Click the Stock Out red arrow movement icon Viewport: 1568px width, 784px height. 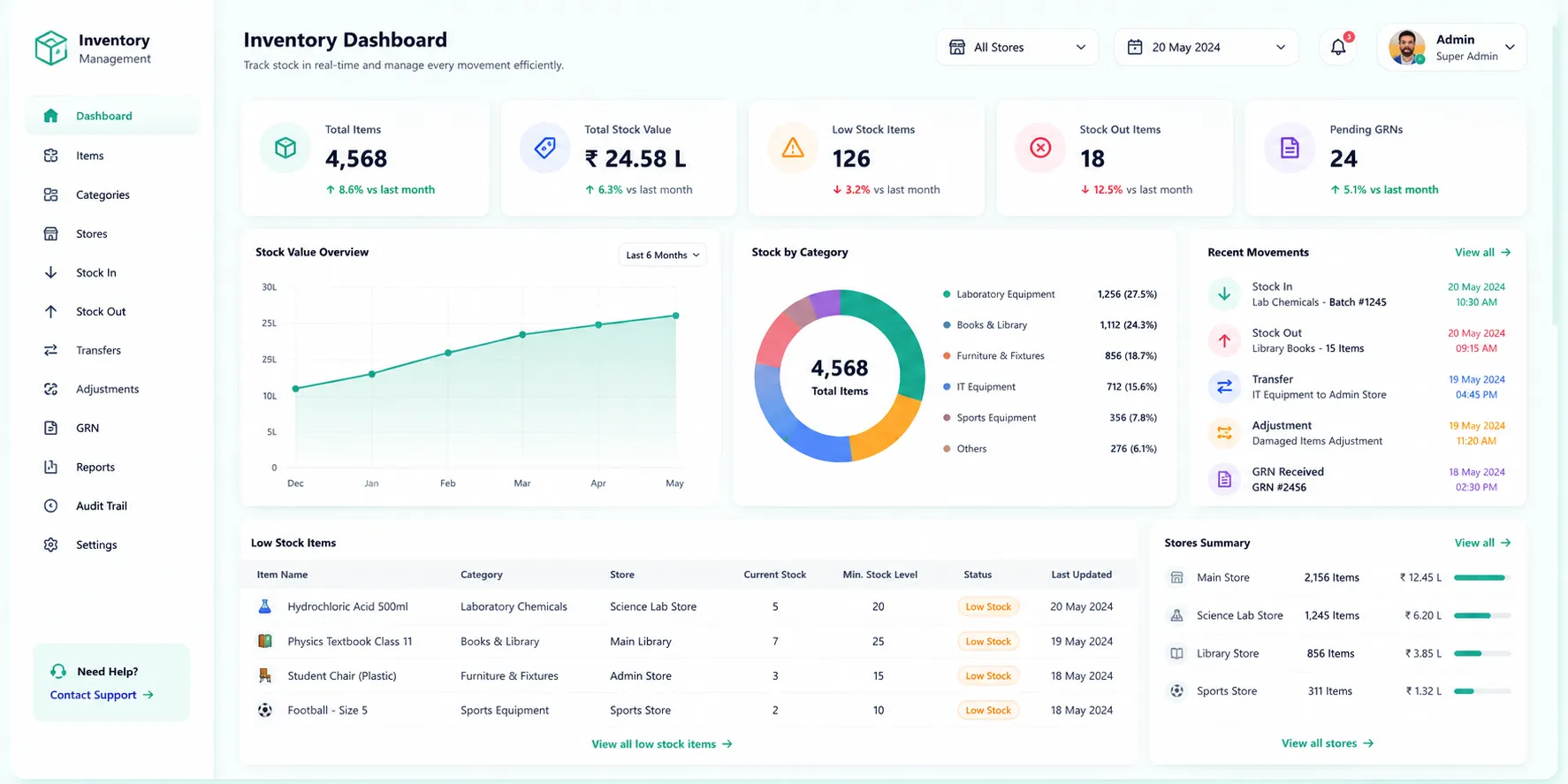(x=1224, y=340)
